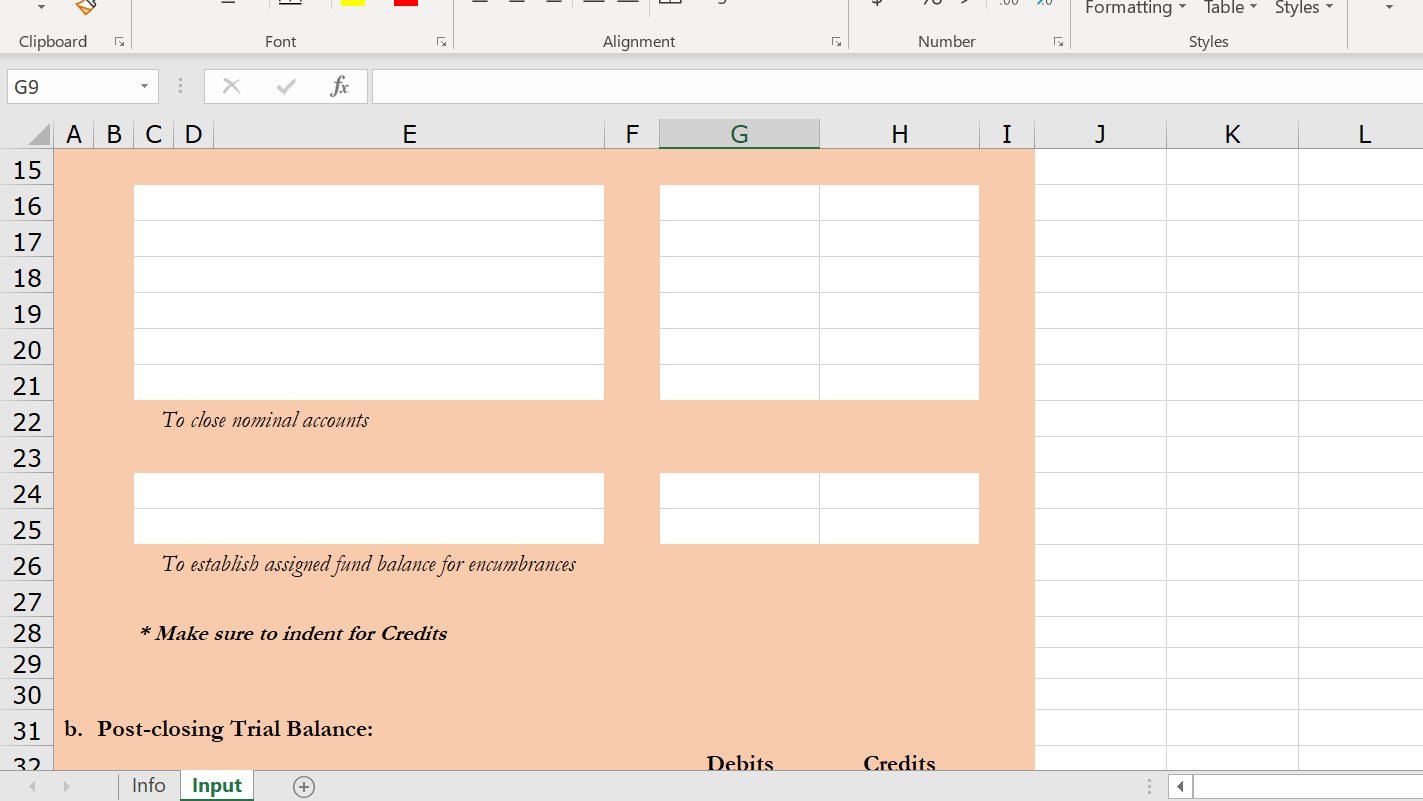
Task: Select column A header
Action: (74, 135)
